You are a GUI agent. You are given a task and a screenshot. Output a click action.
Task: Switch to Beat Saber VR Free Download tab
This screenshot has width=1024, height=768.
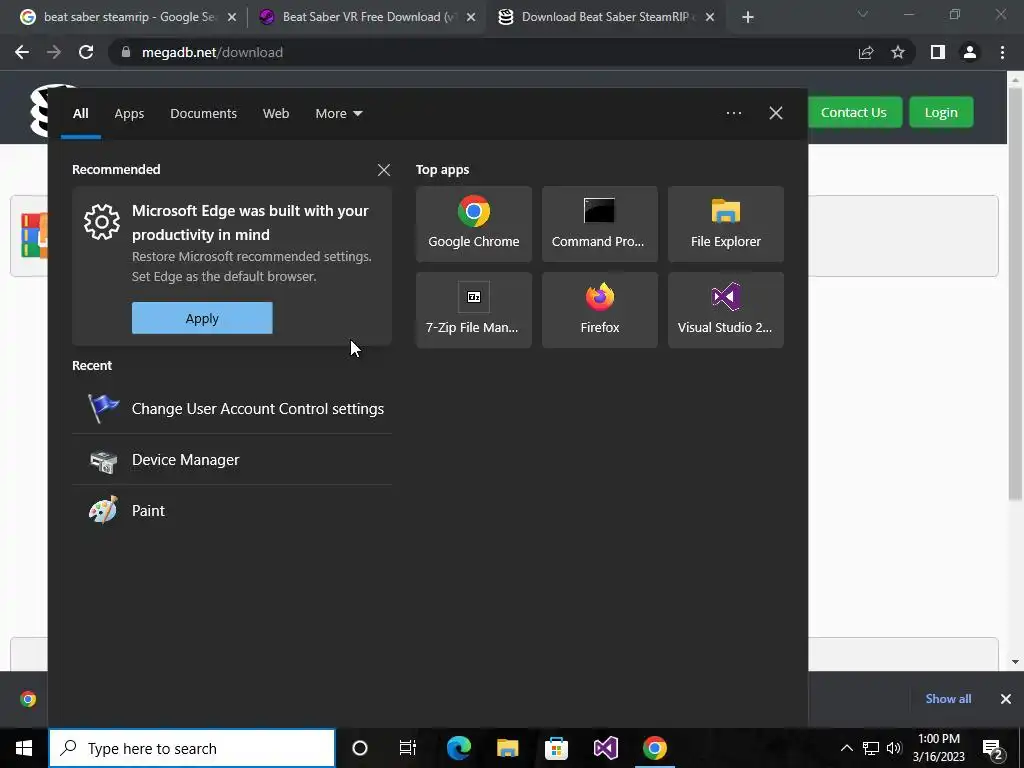(x=366, y=17)
